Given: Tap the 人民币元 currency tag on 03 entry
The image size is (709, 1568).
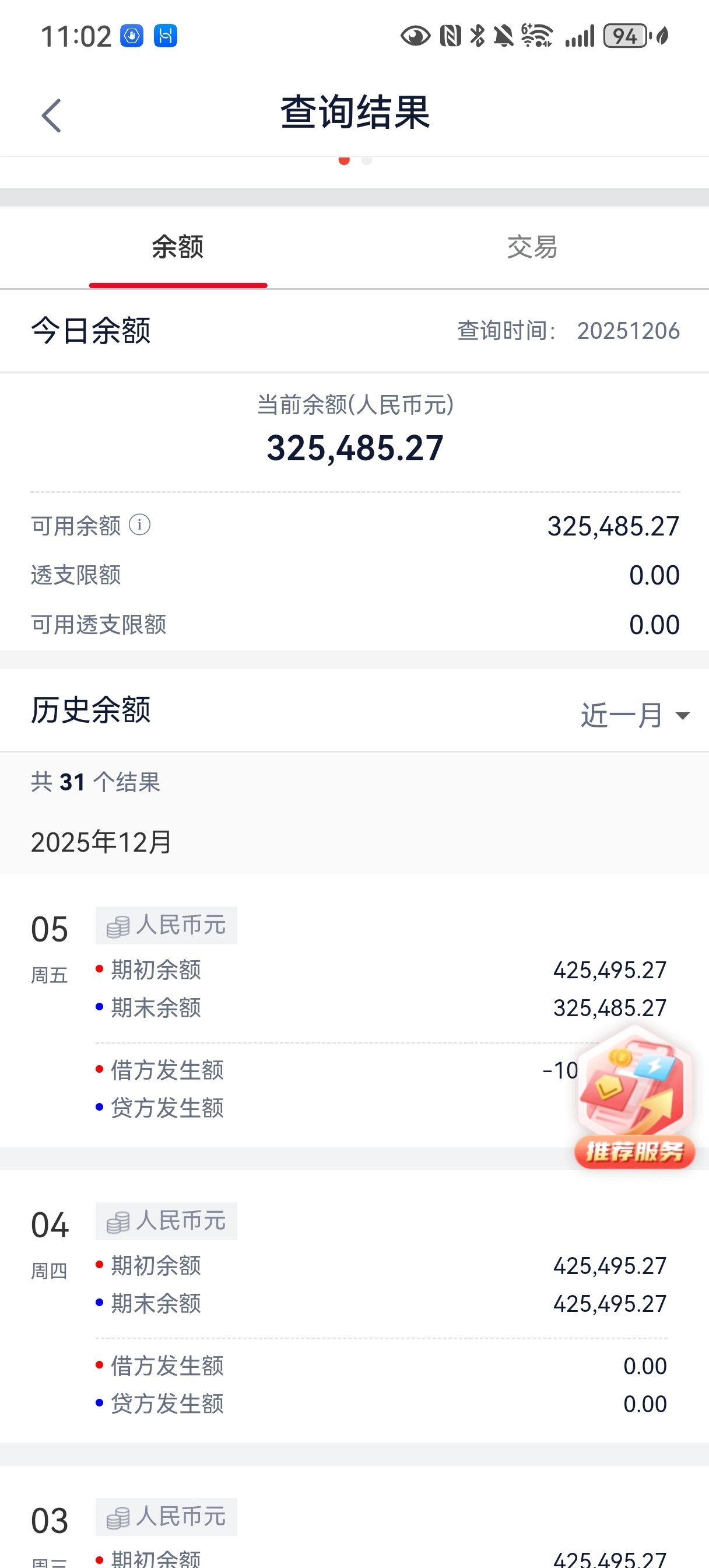Looking at the screenshot, I should coord(166,1516).
